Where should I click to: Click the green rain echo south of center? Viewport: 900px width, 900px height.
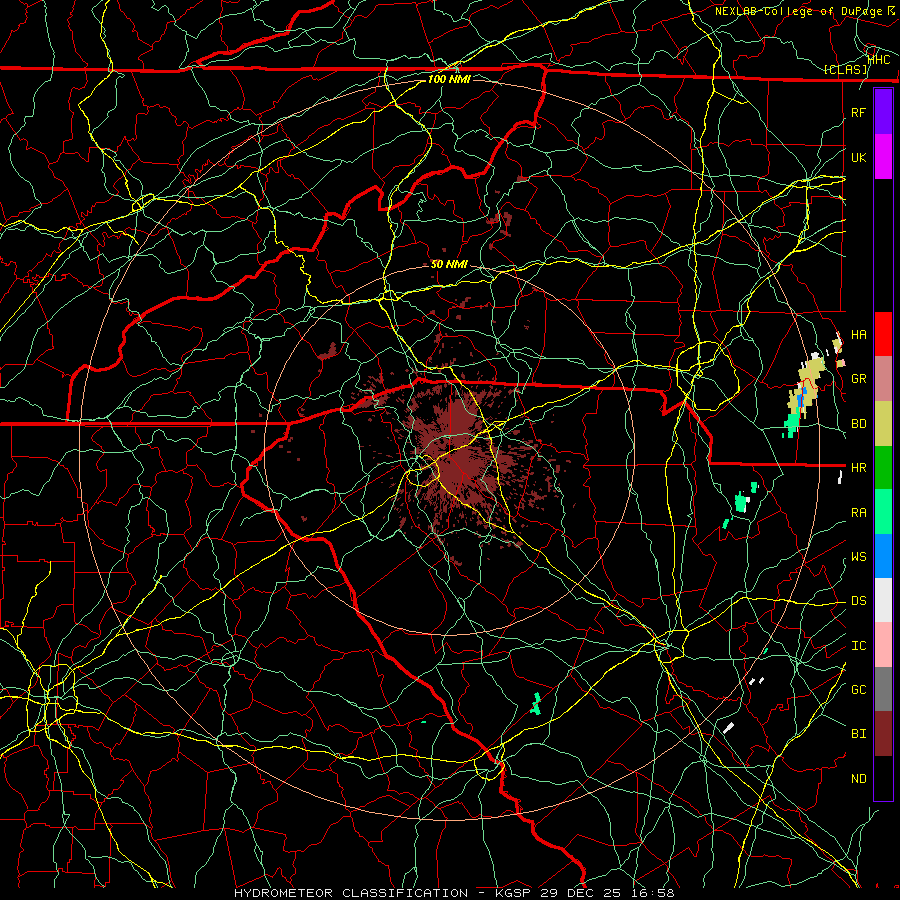click(x=536, y=704)
